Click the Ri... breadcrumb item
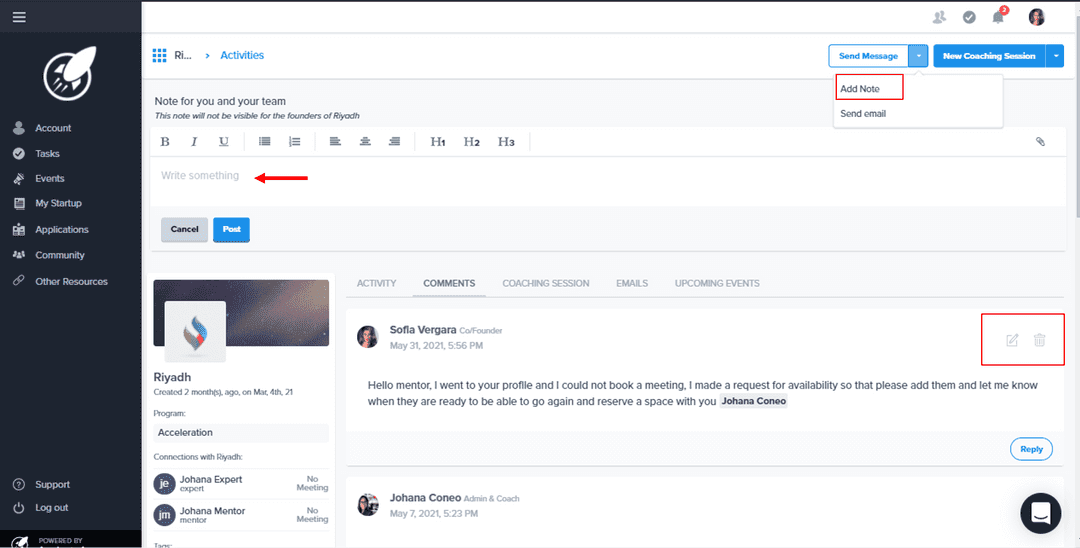 (x=183, y=55)
